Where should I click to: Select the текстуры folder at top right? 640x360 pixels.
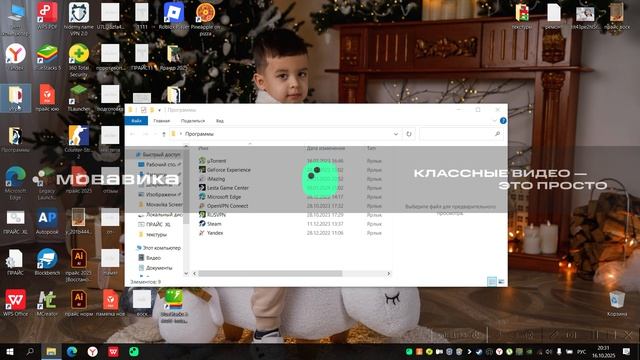click(x=522, y=16)
